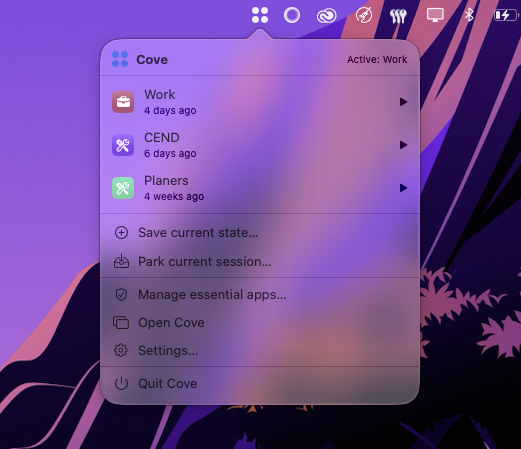
Task: Click the plus circle icon for saving state
Action: [x=121, y=233]
